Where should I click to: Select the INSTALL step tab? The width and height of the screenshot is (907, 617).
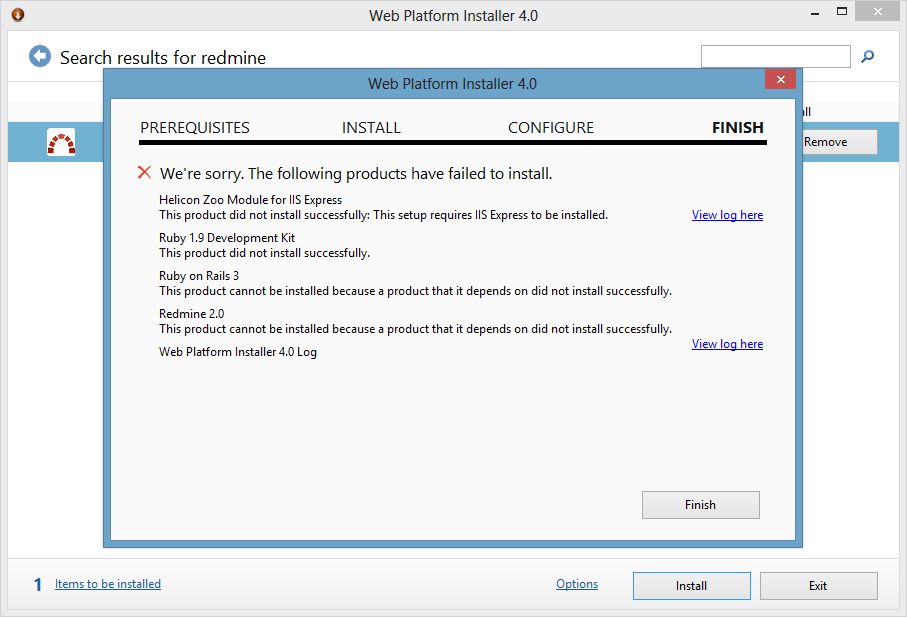[371, 128]
